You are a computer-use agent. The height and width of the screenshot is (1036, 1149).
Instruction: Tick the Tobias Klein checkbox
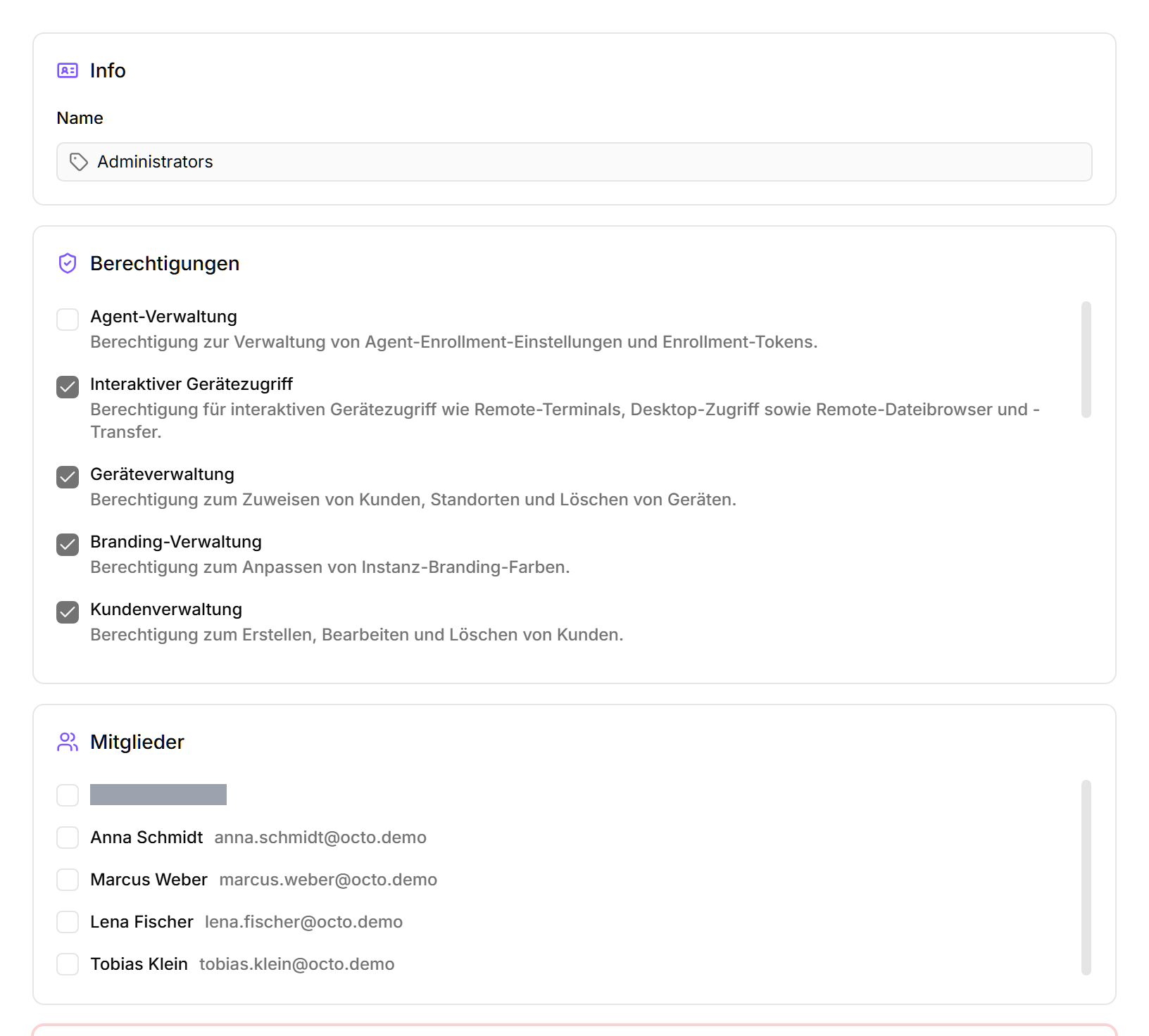[x=68, y=964]
